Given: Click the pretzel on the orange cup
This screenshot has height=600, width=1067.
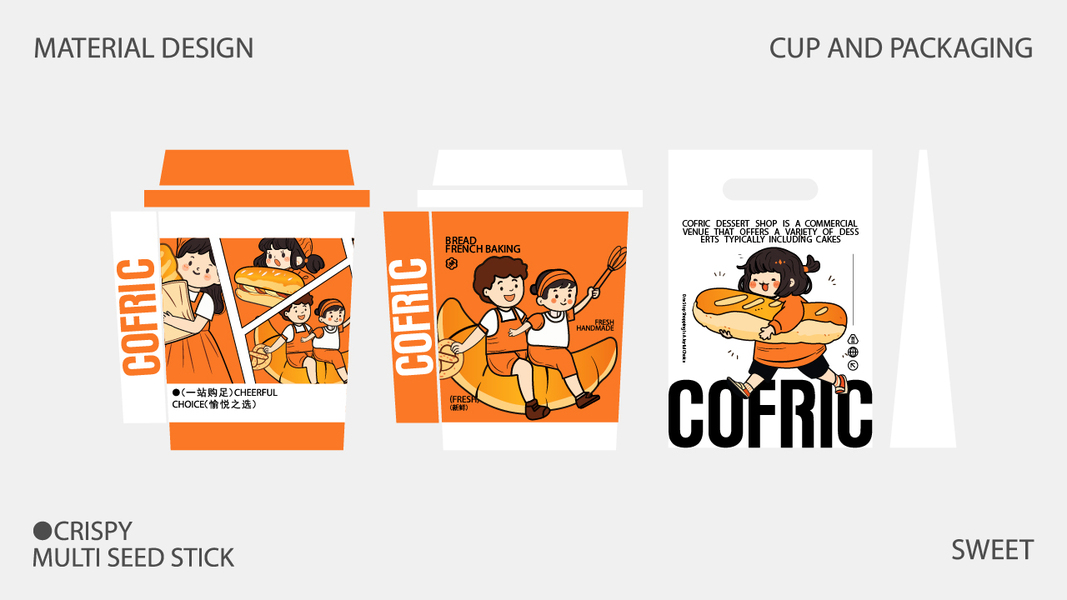Looking at the screenshot, I should (x=447, y=356).
